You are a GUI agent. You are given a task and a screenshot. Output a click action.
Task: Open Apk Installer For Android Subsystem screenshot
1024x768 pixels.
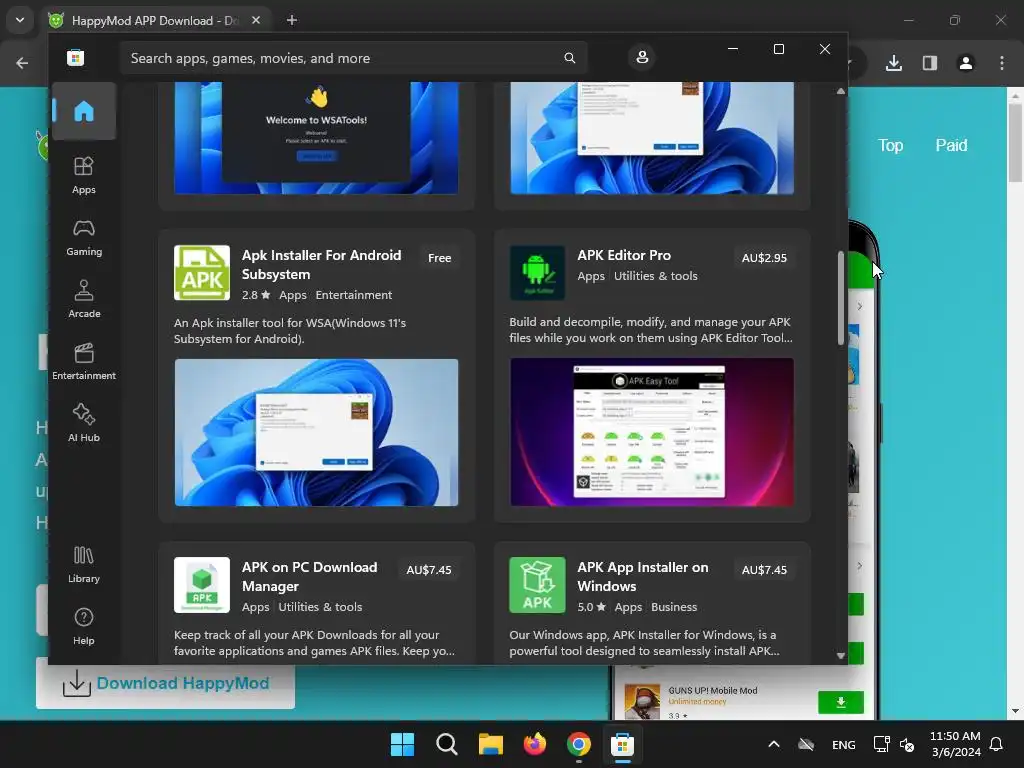tap(316, 432)
